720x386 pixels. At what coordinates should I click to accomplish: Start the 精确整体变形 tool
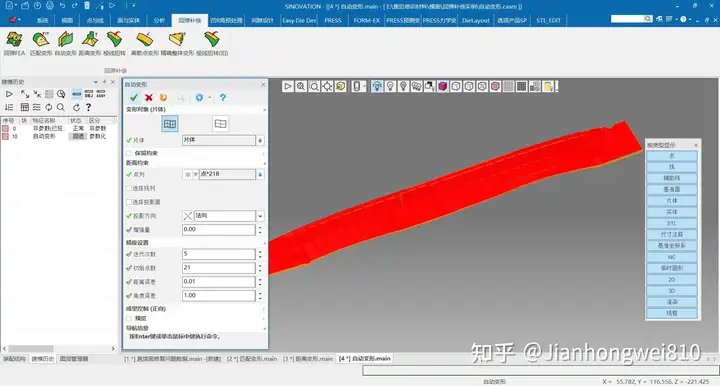tap(177, 44)
